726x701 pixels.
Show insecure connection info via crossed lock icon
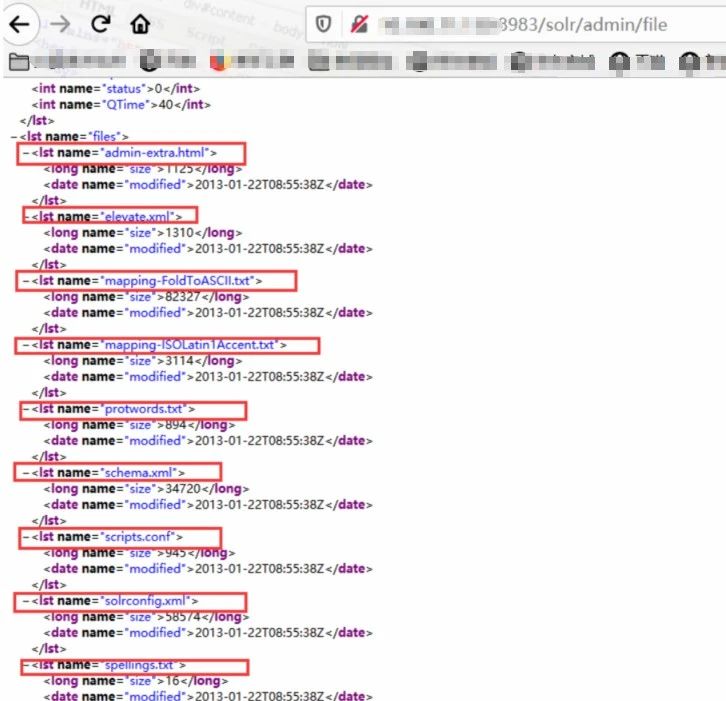[356, 25]
